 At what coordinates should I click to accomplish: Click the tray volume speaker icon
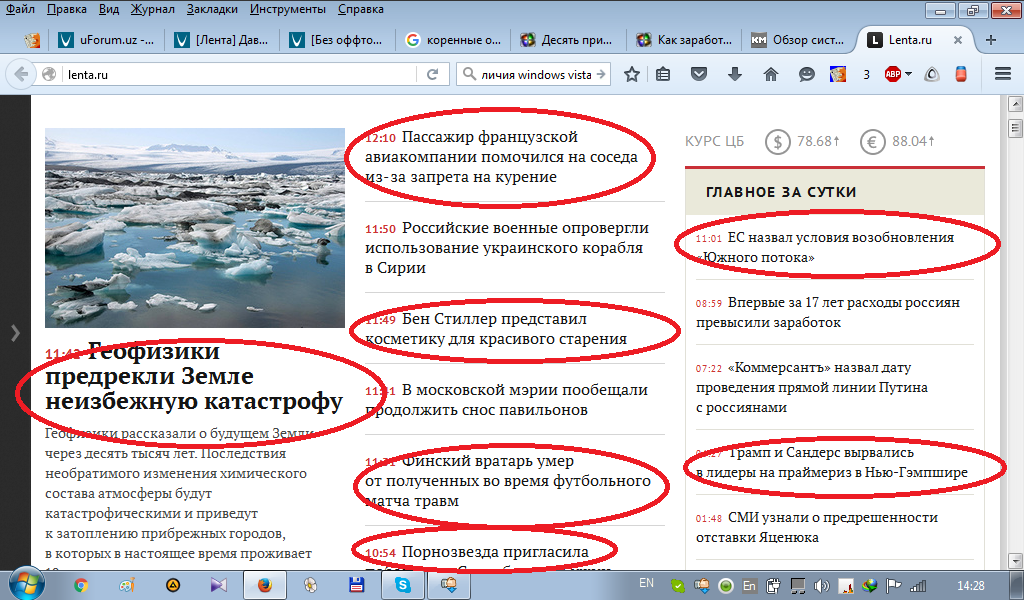822,586
